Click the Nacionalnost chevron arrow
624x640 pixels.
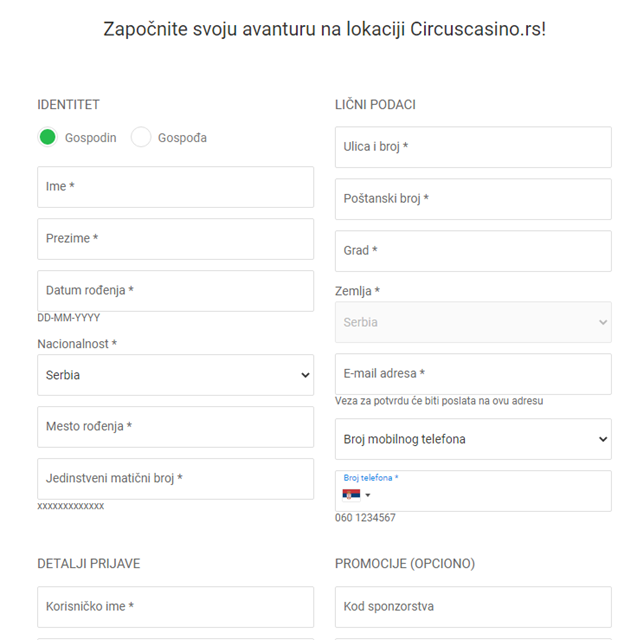point(305,375)
